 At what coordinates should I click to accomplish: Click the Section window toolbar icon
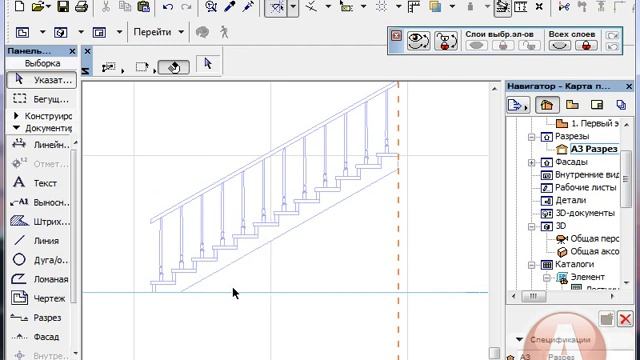point(99,32)
